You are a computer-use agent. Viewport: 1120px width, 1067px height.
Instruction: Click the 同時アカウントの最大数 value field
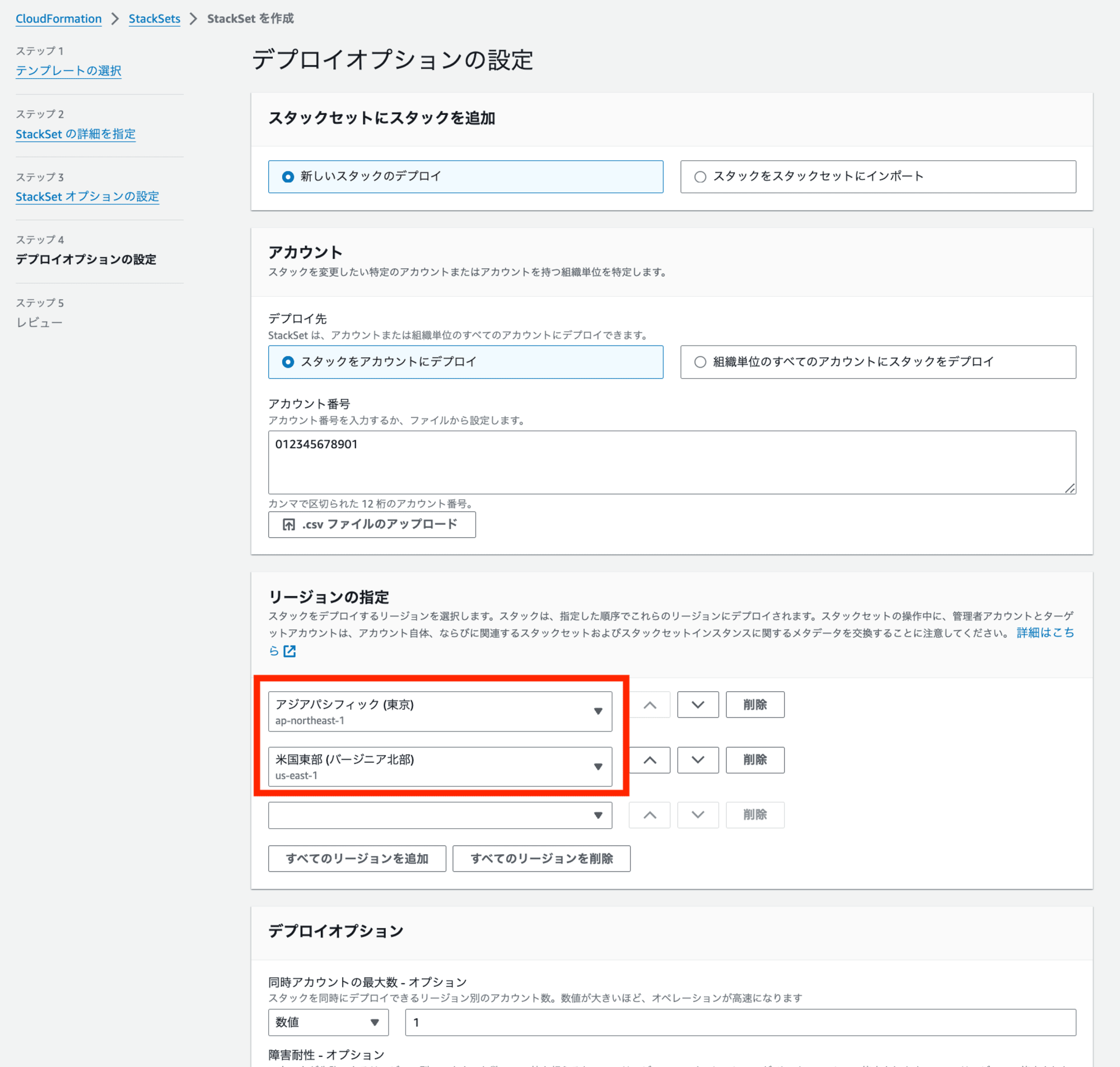(740, 1022)
